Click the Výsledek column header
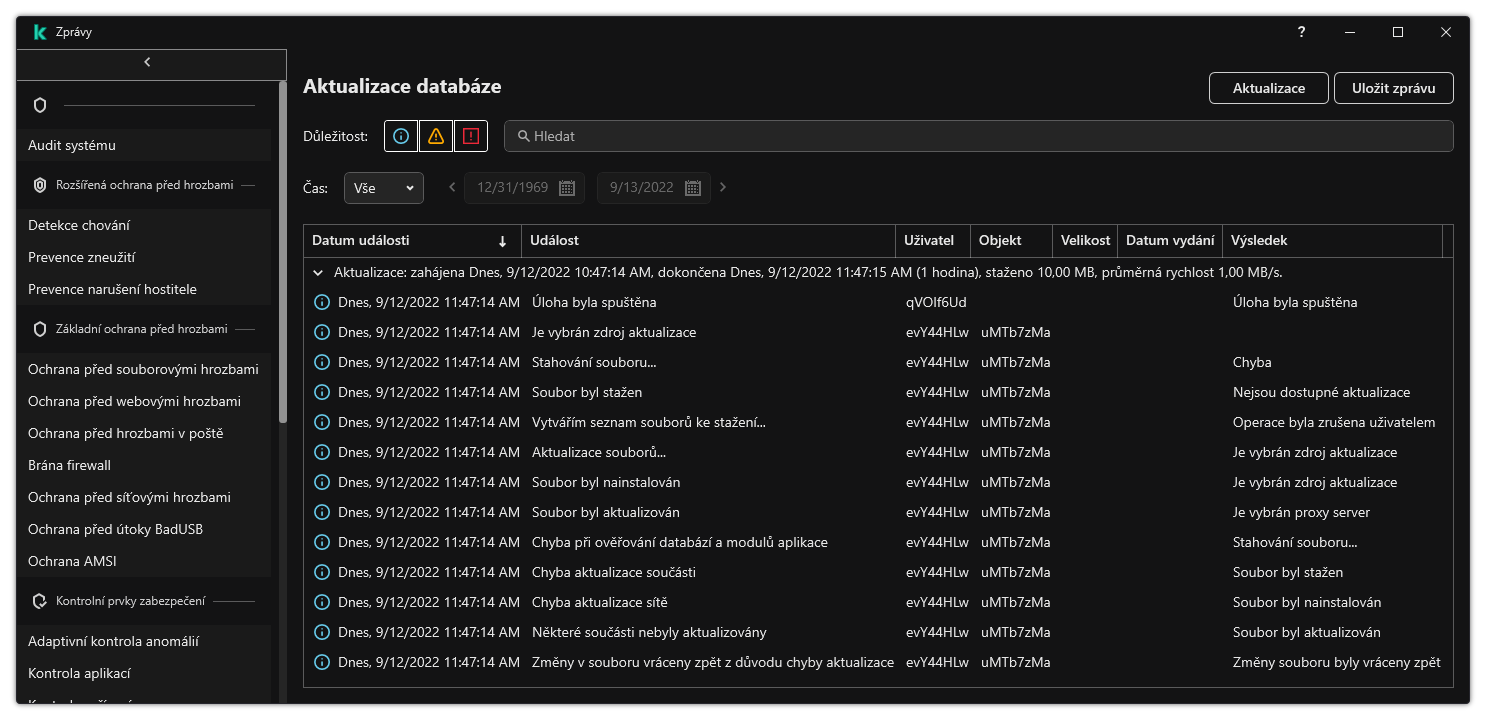 [x=1330, y=241]
